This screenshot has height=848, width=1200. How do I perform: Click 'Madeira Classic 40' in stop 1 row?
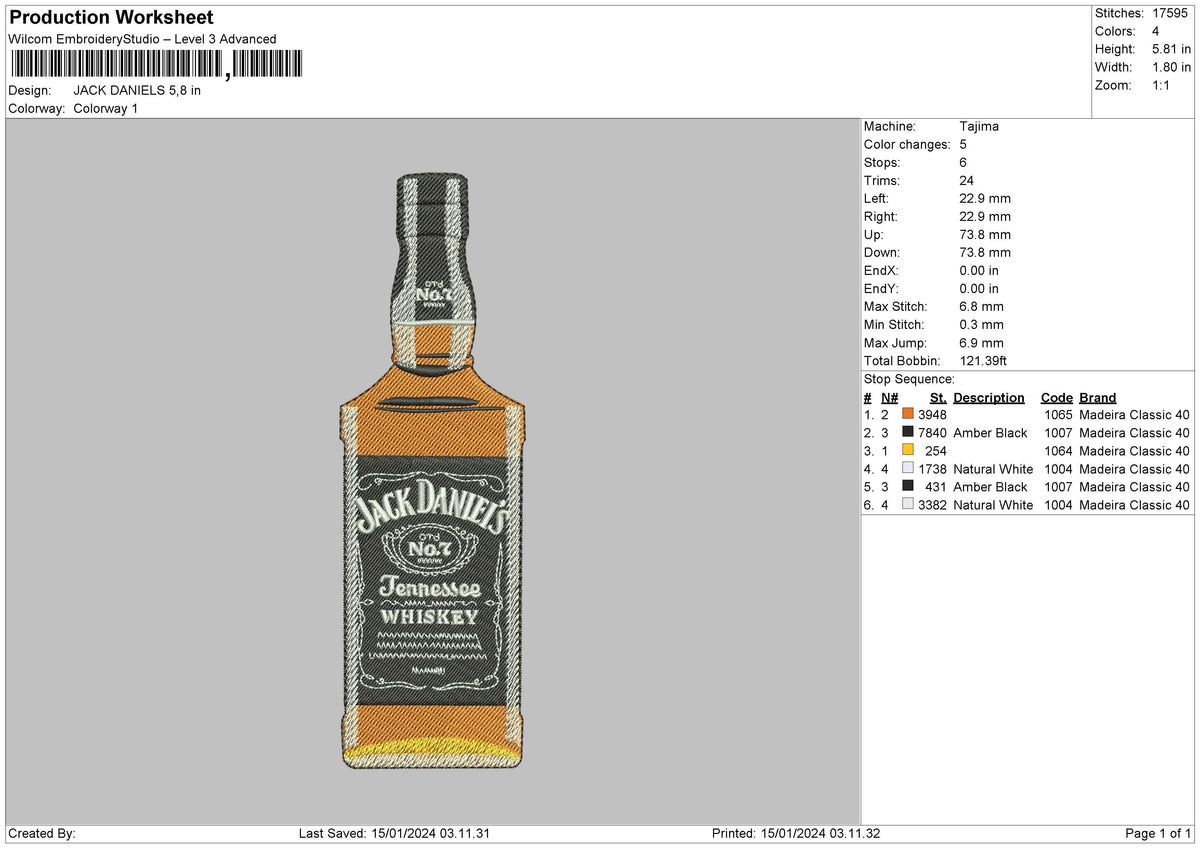tap(1134, 414)
